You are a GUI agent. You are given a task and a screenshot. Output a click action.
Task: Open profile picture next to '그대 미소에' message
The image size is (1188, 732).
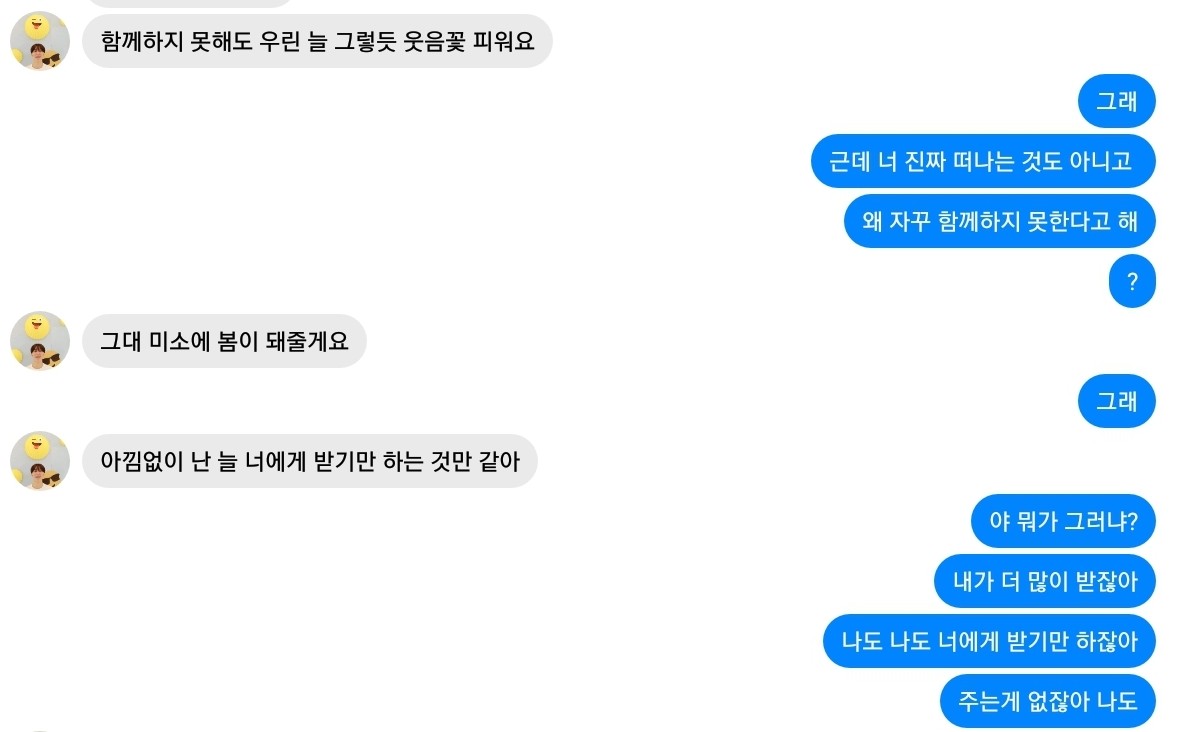pyautogui.click(x=40, y=342)
